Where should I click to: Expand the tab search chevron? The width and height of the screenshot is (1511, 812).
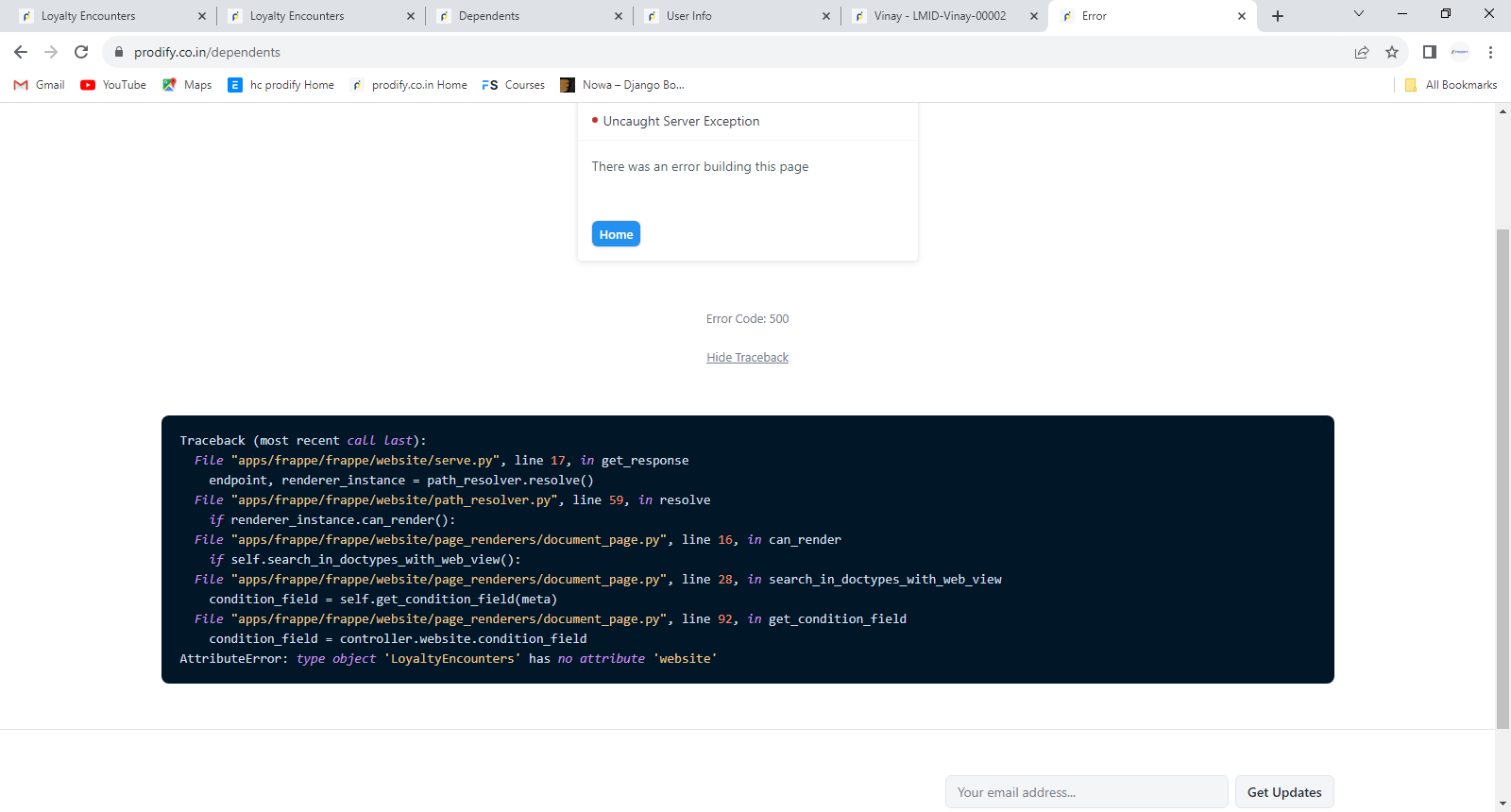pyautogui.click(x=1359, y=14)
